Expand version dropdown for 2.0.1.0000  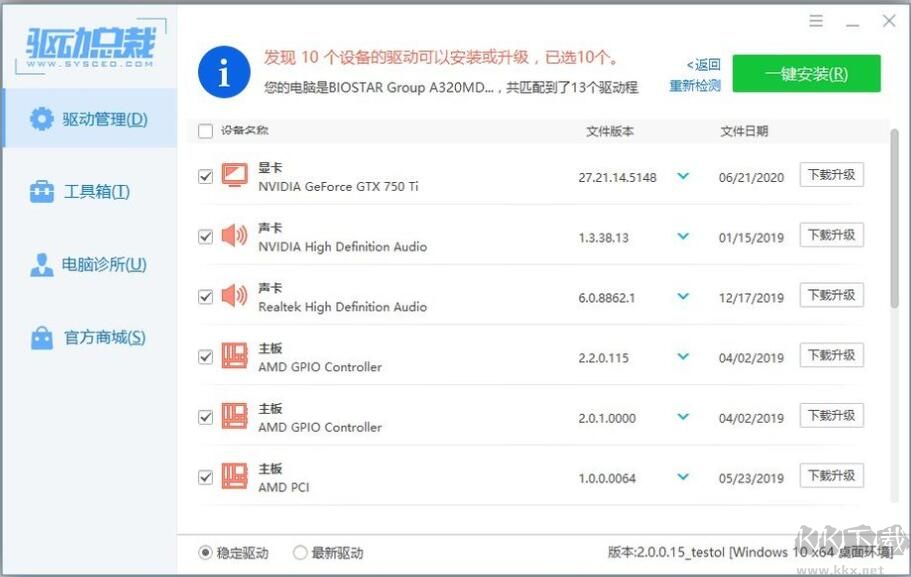[683, 417]
